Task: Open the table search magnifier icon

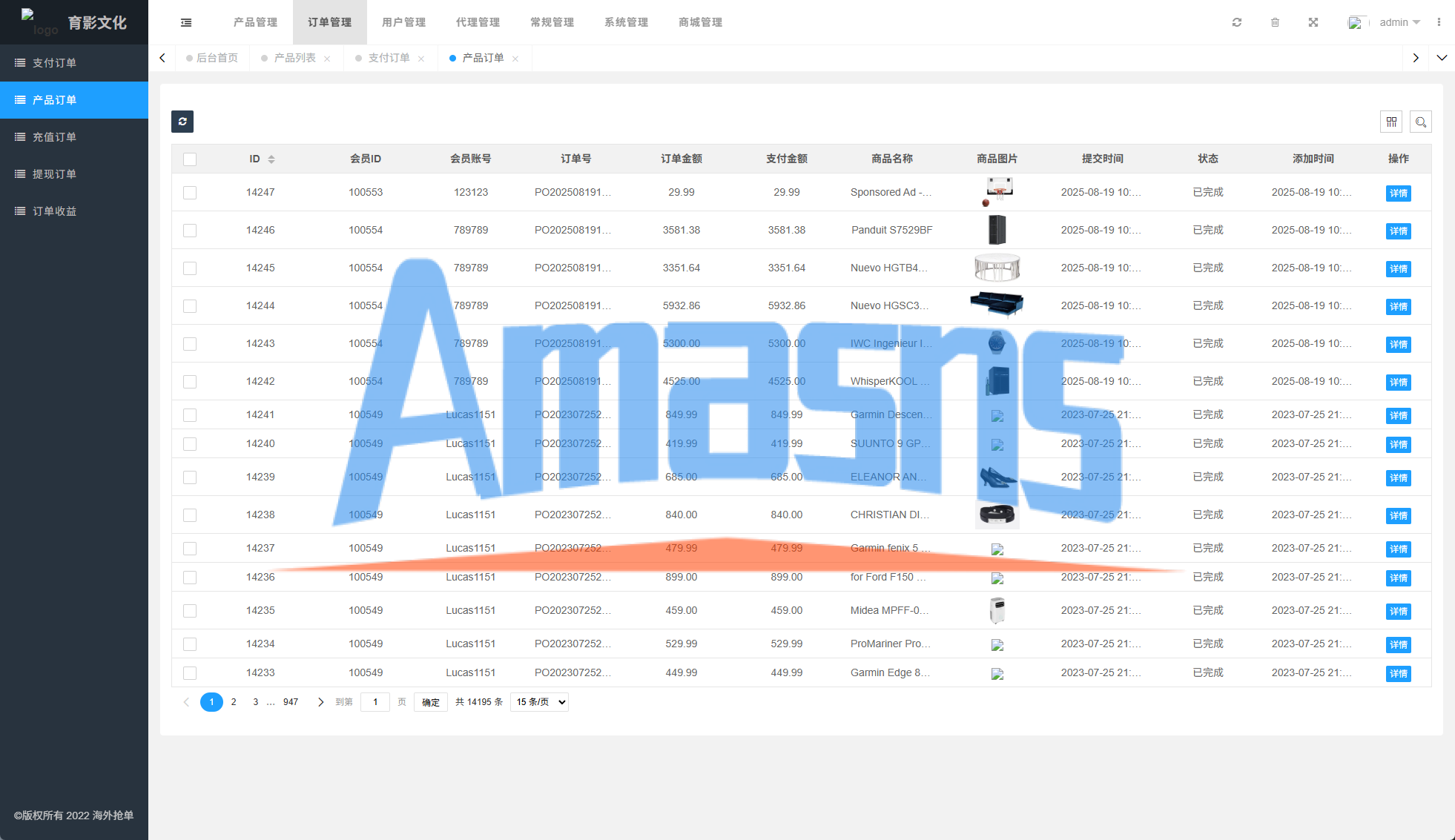Action: tap(1421, 122)
